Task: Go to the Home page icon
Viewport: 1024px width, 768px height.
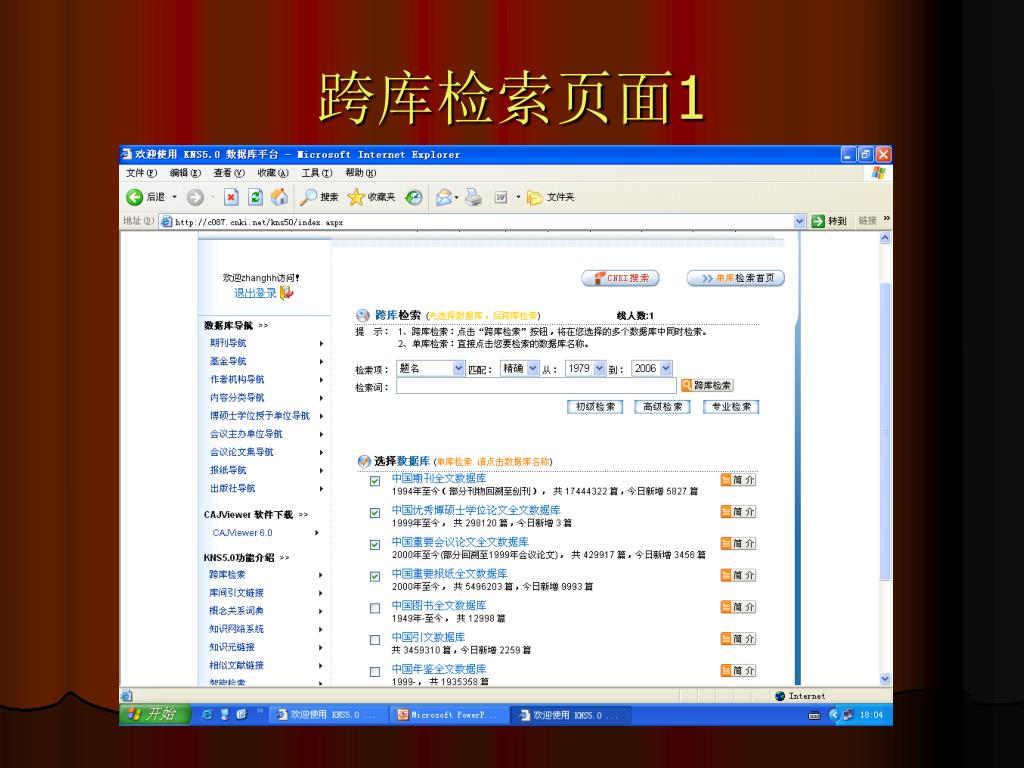Action: (x=280, y=197)
